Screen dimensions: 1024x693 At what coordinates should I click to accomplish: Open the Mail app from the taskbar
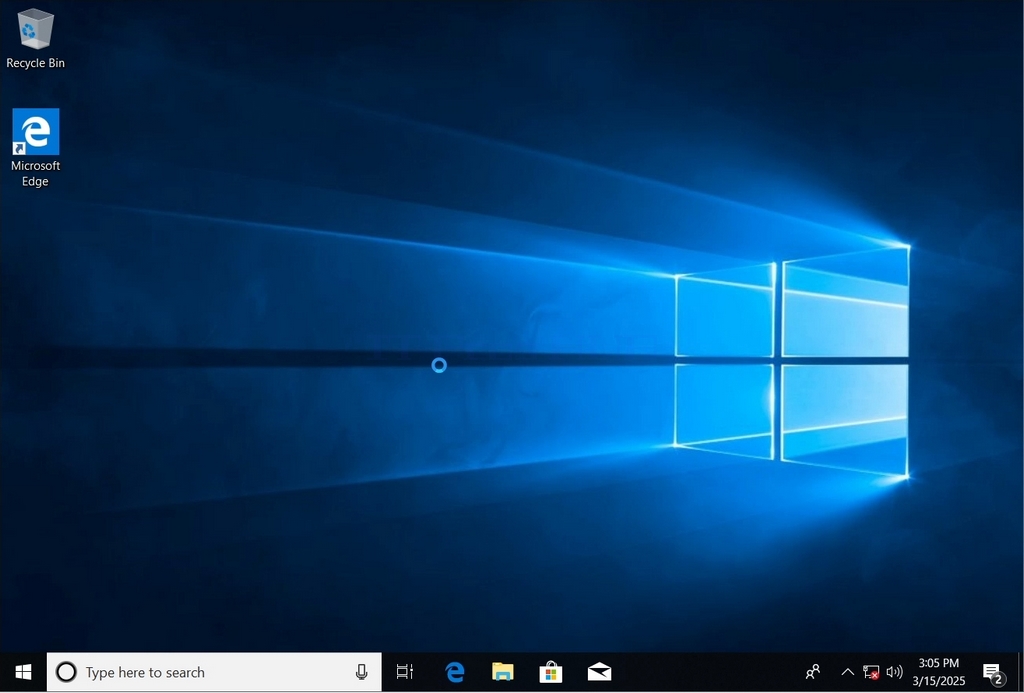pos(599,672)
